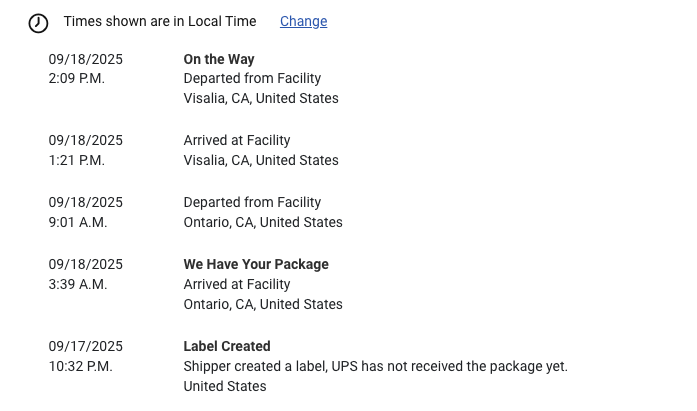Click 'Departed from Facility' for the Ontario entry

tap(252, 202)
